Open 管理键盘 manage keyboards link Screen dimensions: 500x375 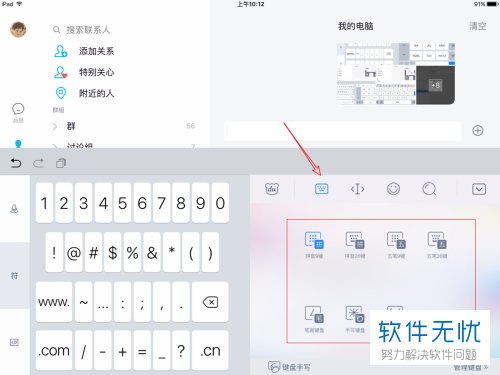pyautogui.click(x=471, y=368)
